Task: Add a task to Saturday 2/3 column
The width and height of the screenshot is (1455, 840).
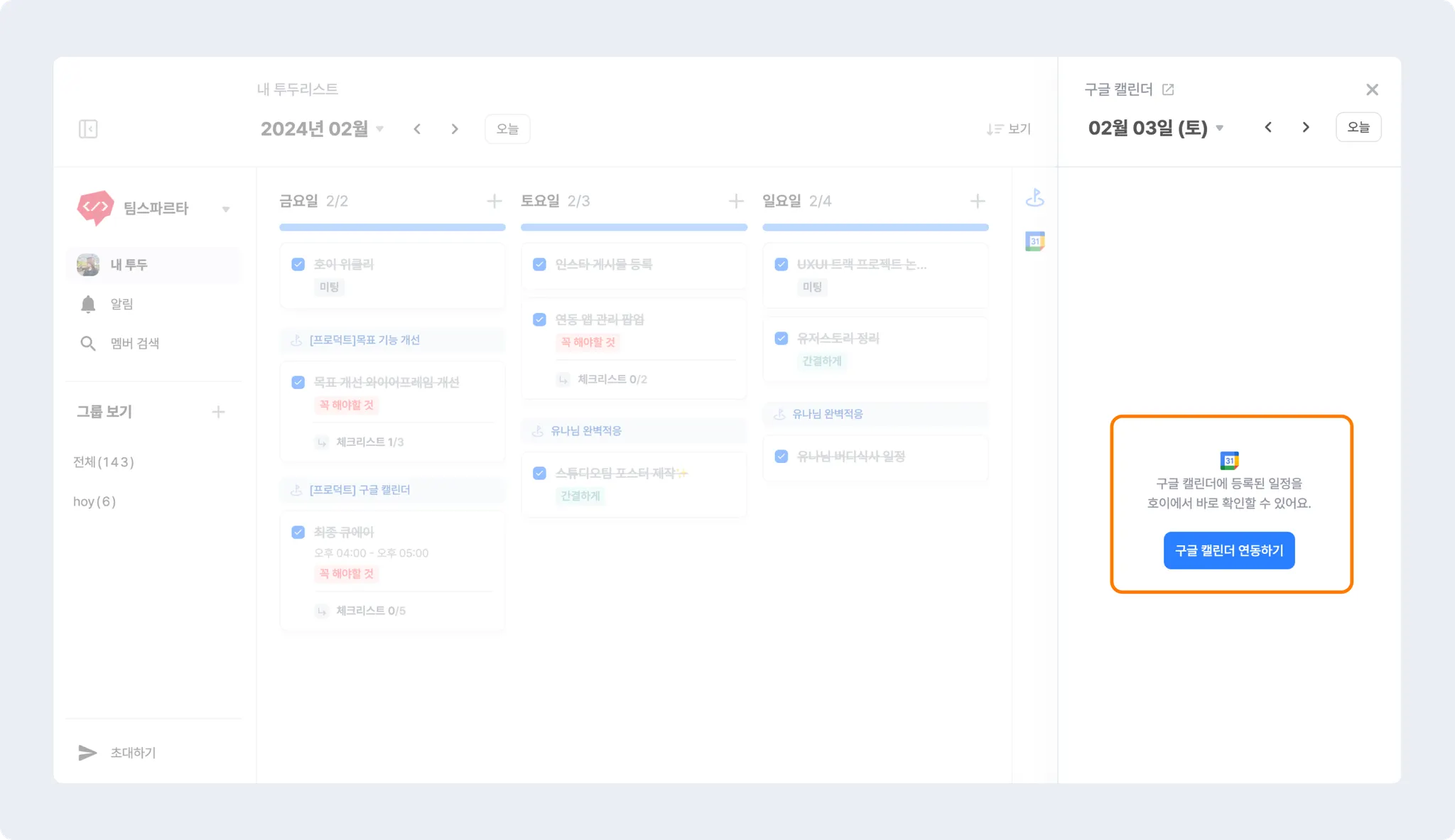Action: tap(736, 201)
